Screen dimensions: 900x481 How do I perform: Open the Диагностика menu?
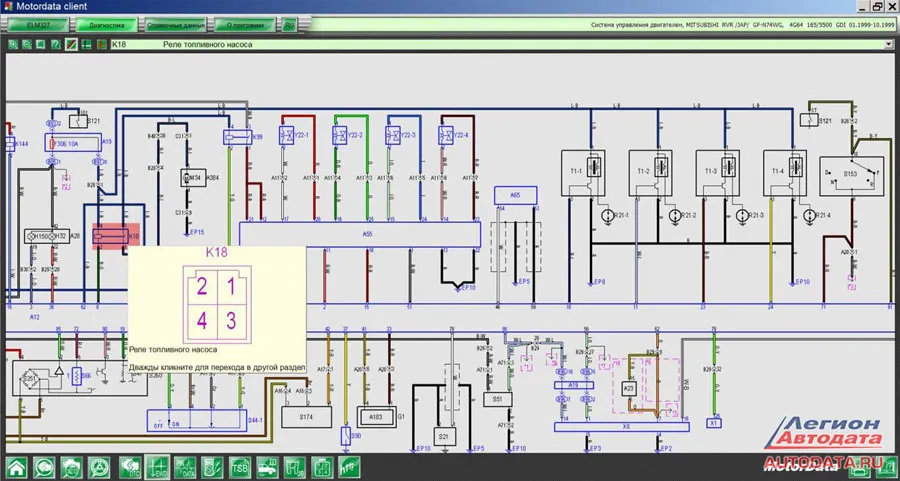[x=107, y=25]
